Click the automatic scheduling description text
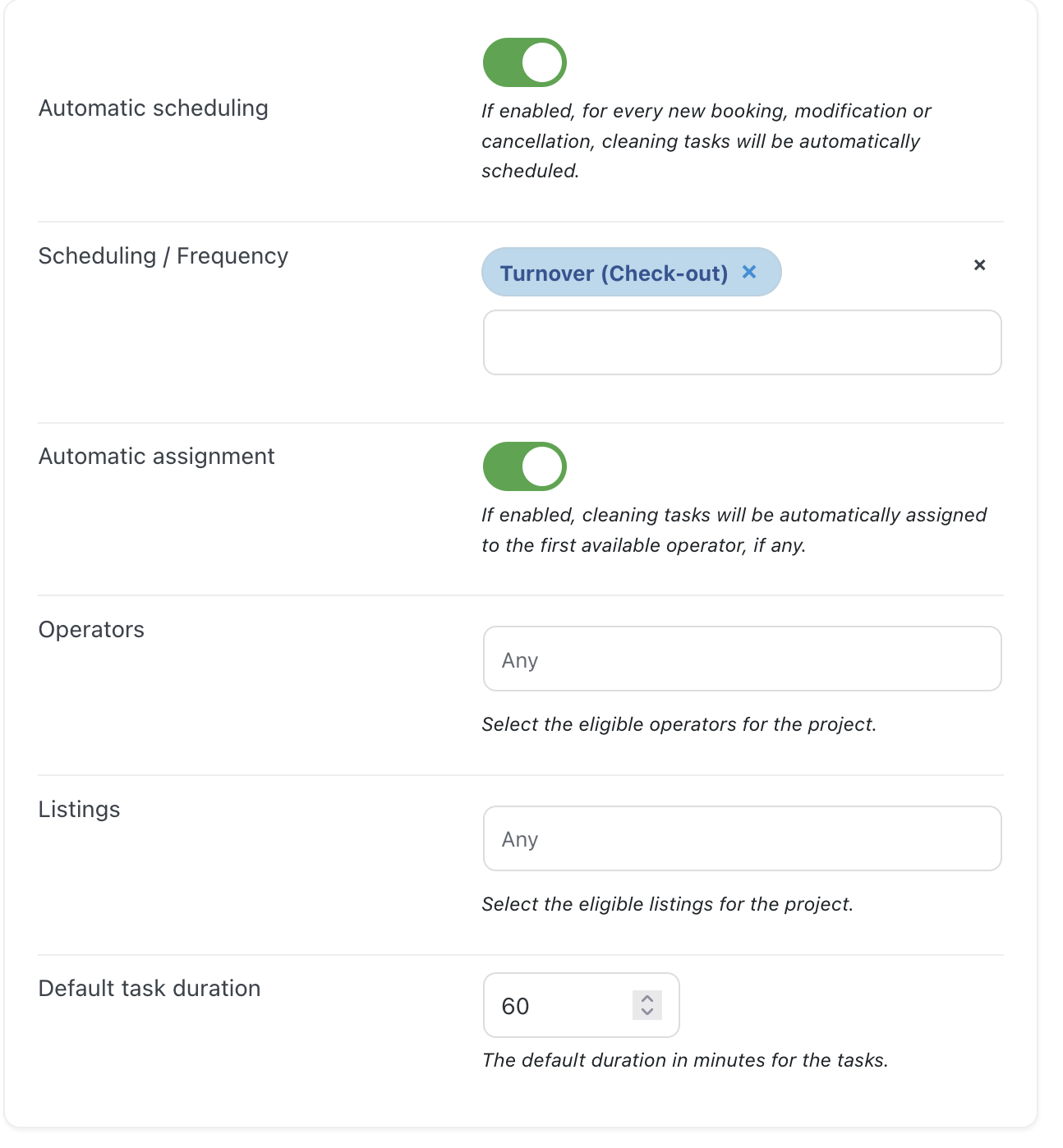 (706, 141)
